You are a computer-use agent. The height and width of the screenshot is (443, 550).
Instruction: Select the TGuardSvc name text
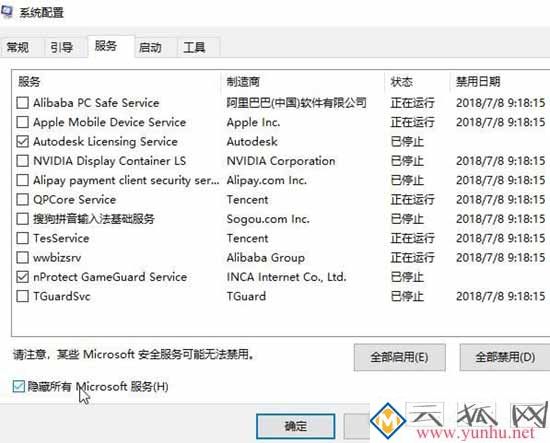pos(62,296)
